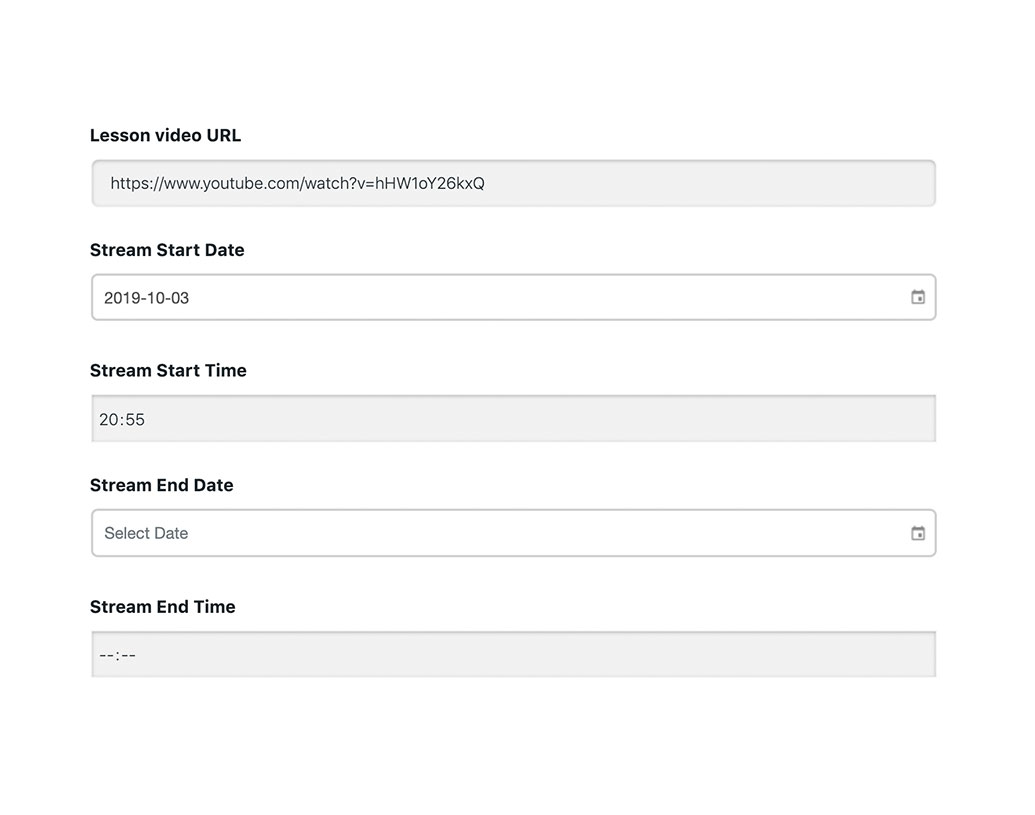Click the Lesson video URL label
Image resolution: width=1035 pixels, height=815 pixels.
[165, 135]
